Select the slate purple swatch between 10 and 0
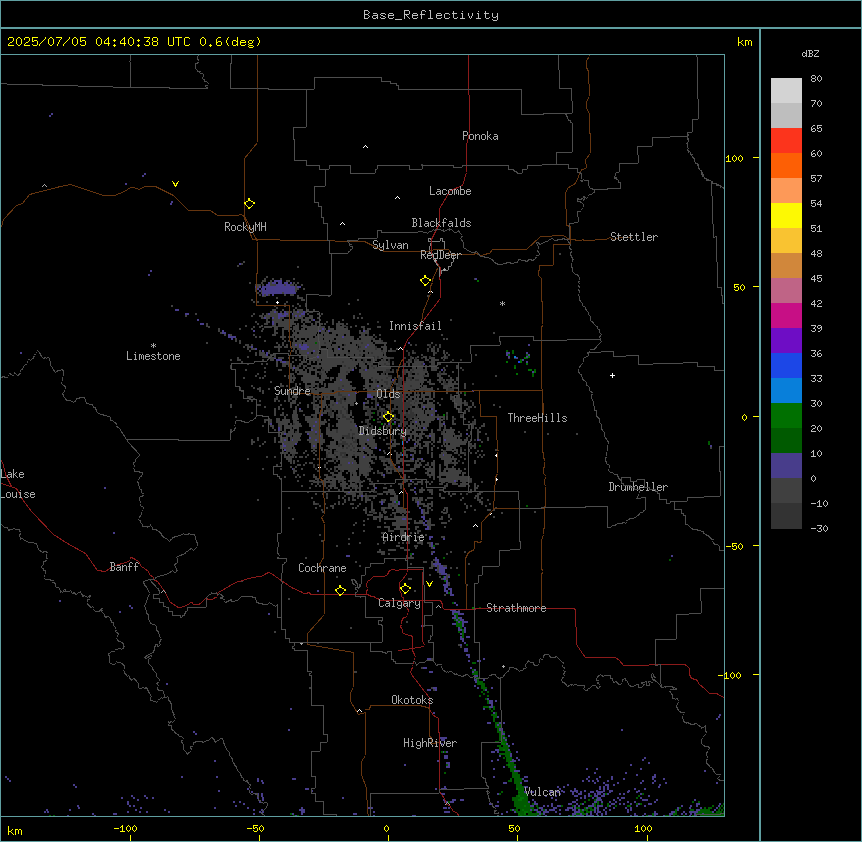 786,466
